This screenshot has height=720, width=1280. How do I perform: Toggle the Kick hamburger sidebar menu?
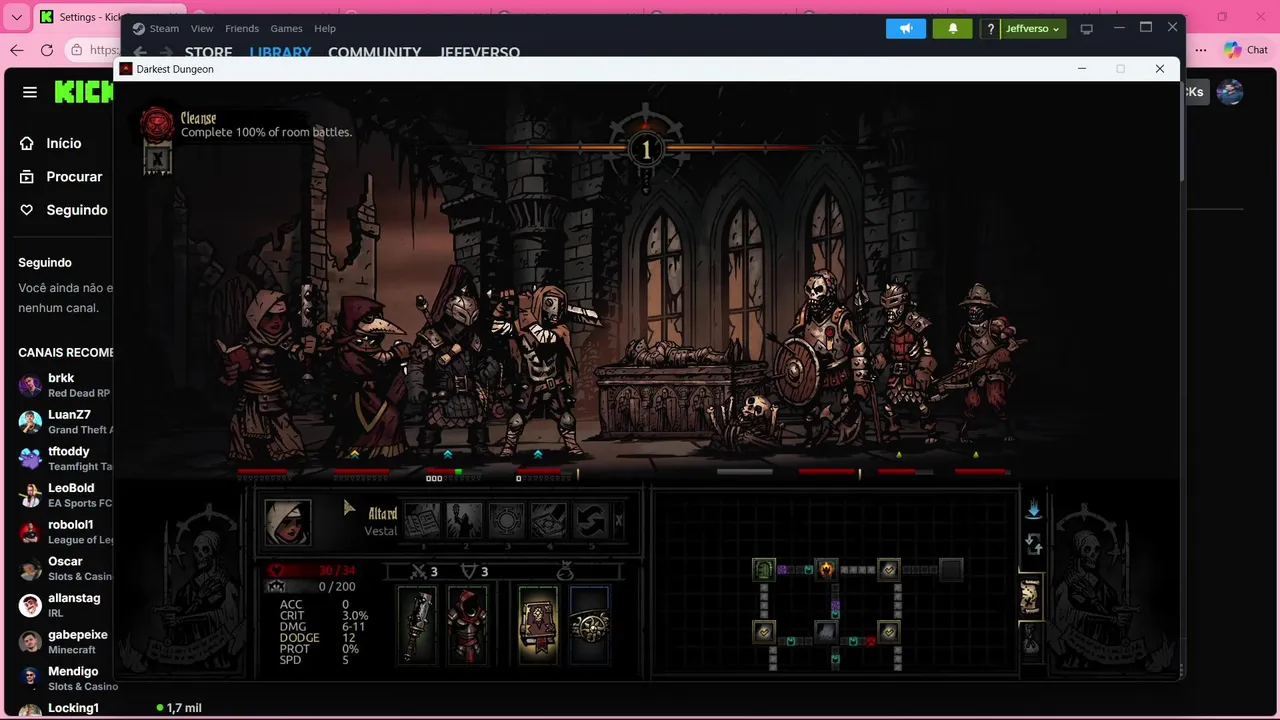tap(30, 92)
